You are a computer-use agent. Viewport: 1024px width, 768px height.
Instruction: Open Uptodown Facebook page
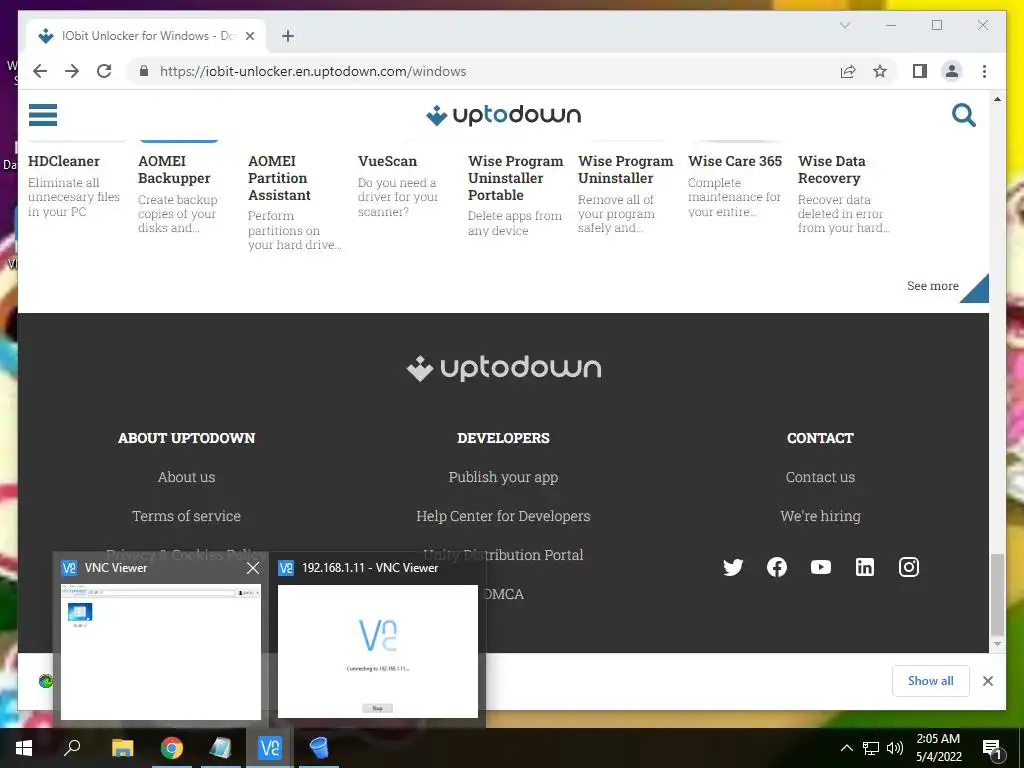(776, 567)
